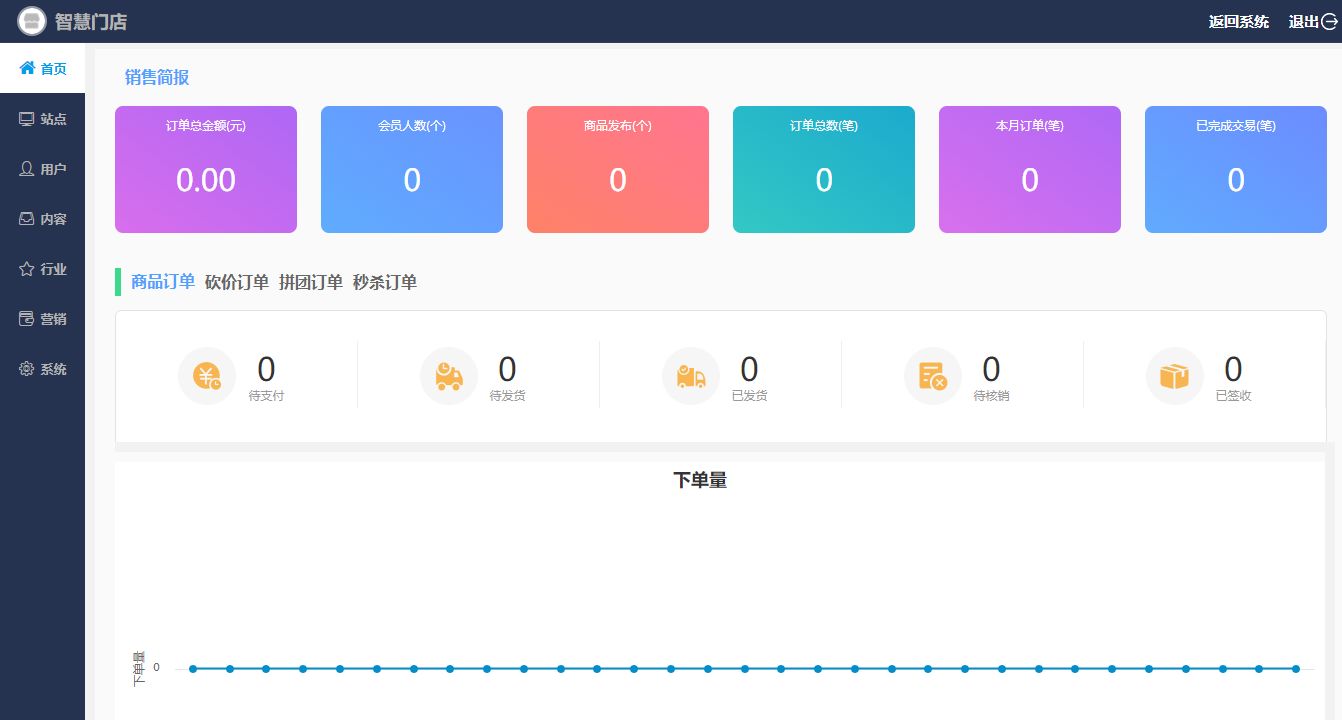
Task: Click the 已发货 truck check icon
Action: 691,376
